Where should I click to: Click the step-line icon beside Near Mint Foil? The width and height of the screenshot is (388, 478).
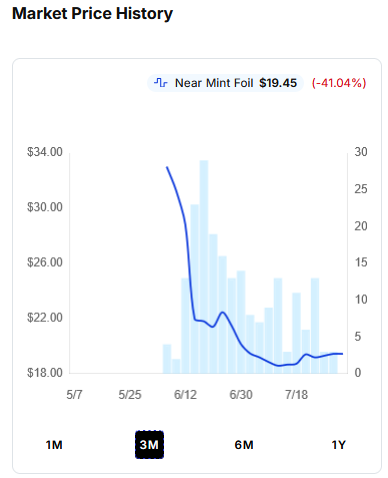point(161,83)
